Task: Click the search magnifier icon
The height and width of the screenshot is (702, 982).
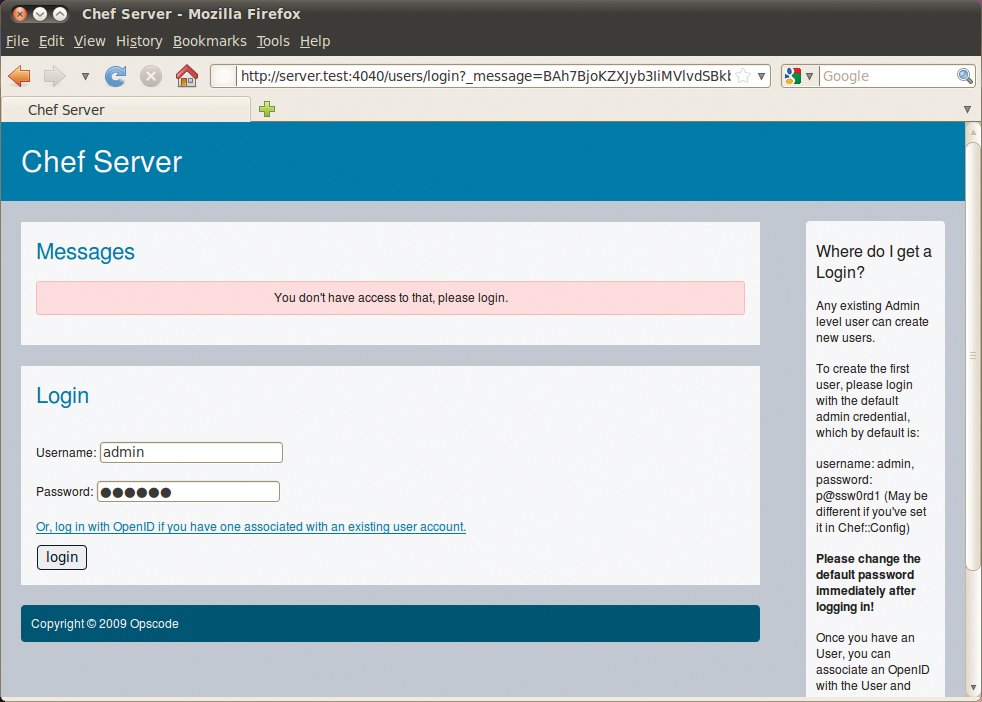Action: click(964, 76)
